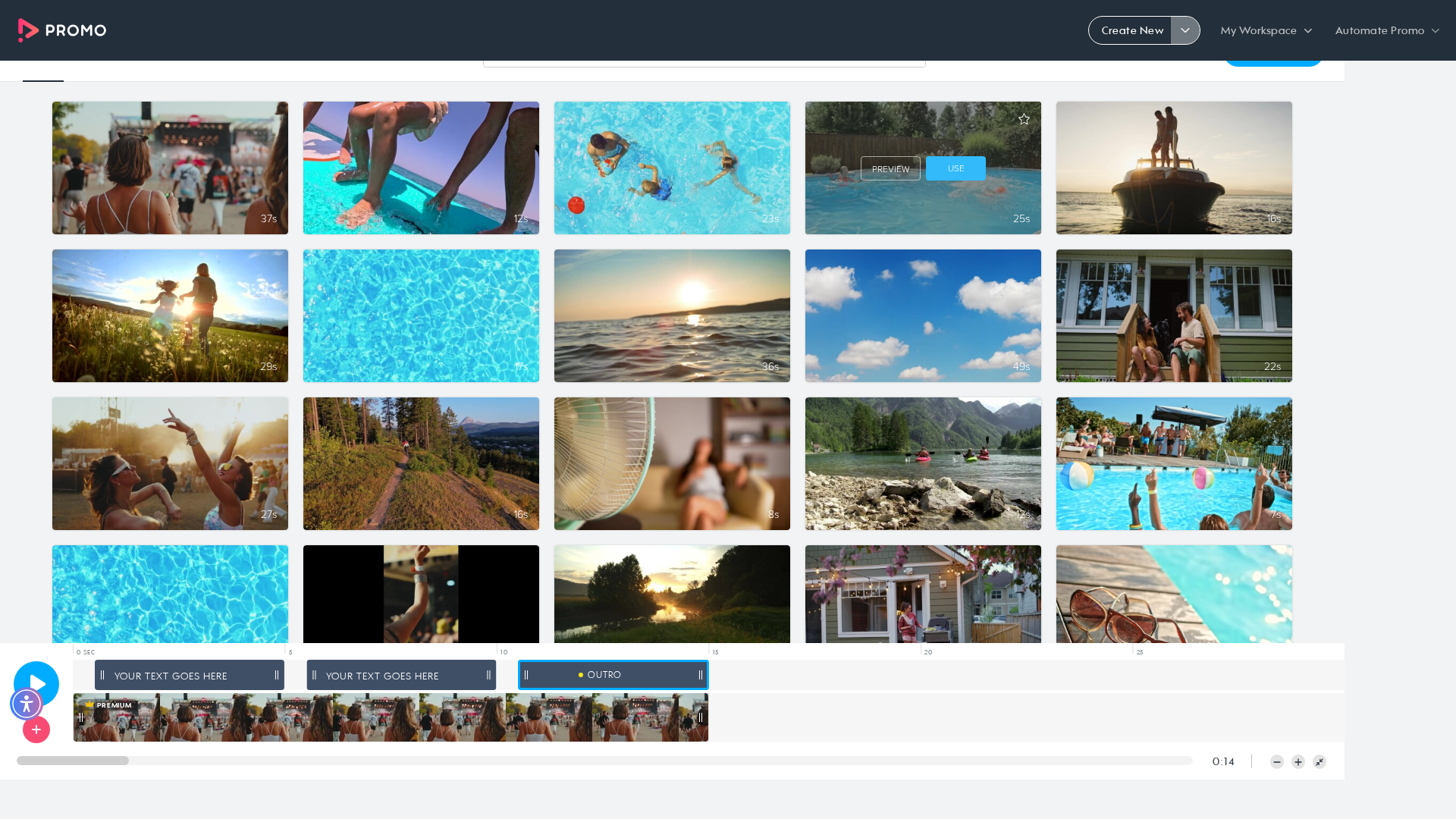The height and width of the screenshot is (819, 1456).
Task: Select the kayaks on lake thumbnail
Action: 923,464
